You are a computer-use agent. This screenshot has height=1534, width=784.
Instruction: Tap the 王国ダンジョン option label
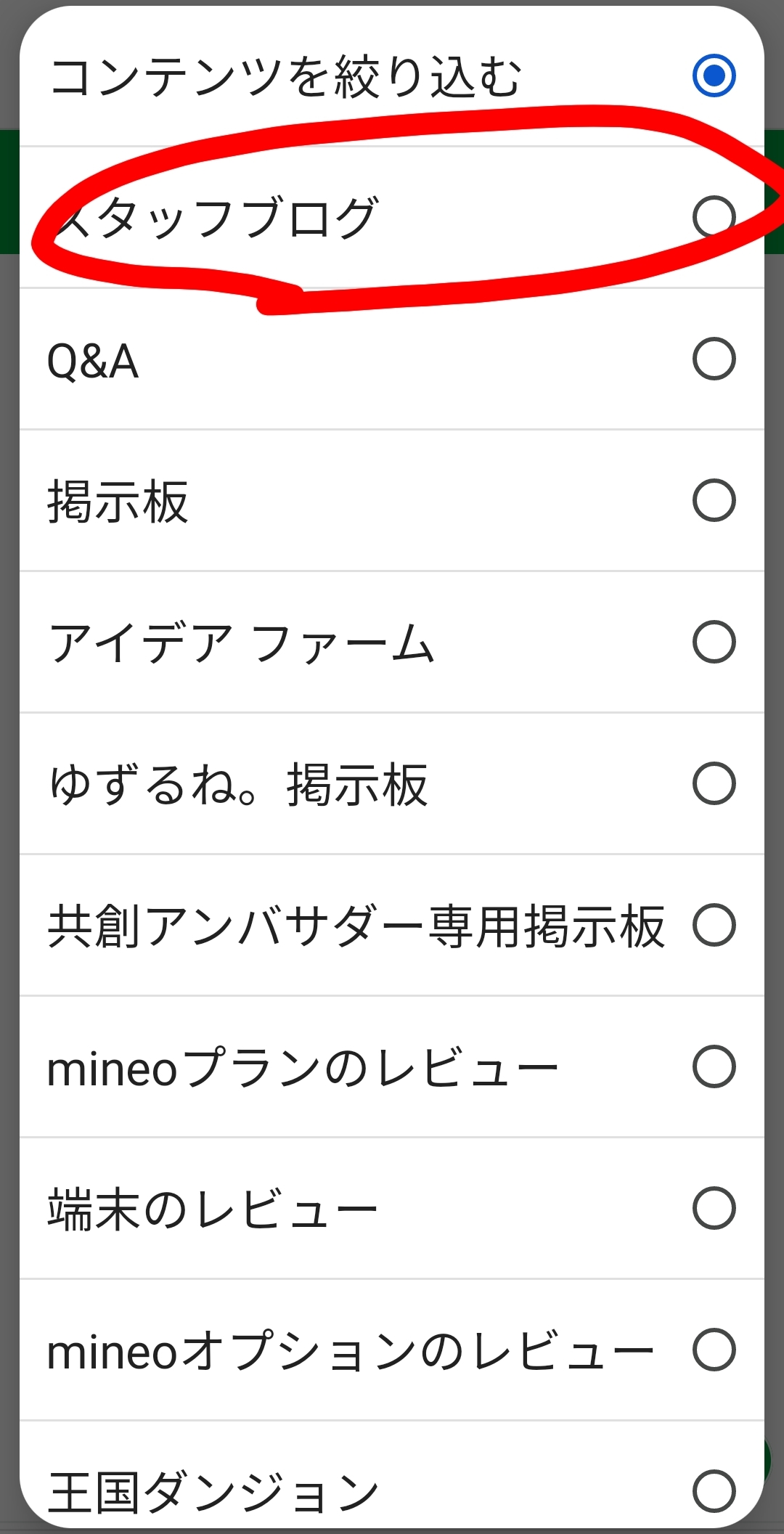pyautogui.click(x=213, y=1492)
